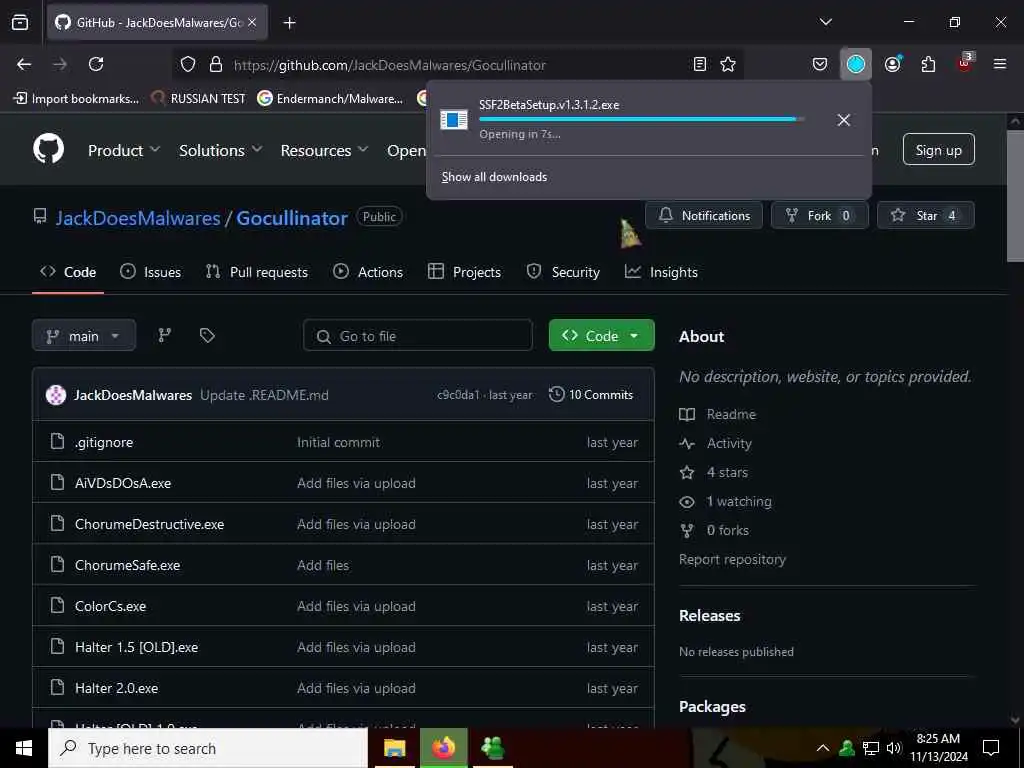Open the Gocullinator repository link
Image resolution: width=1024 pixels, height=768 pixels.
click(x=292, y=218)
